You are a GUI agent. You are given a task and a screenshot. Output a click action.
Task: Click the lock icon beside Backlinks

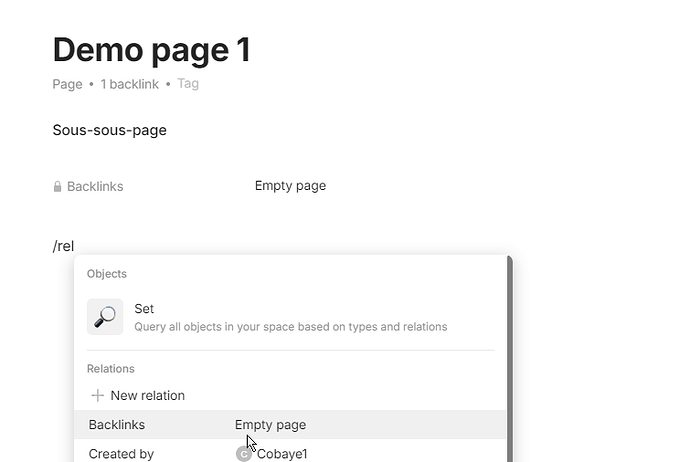click(x=57, y=187)
